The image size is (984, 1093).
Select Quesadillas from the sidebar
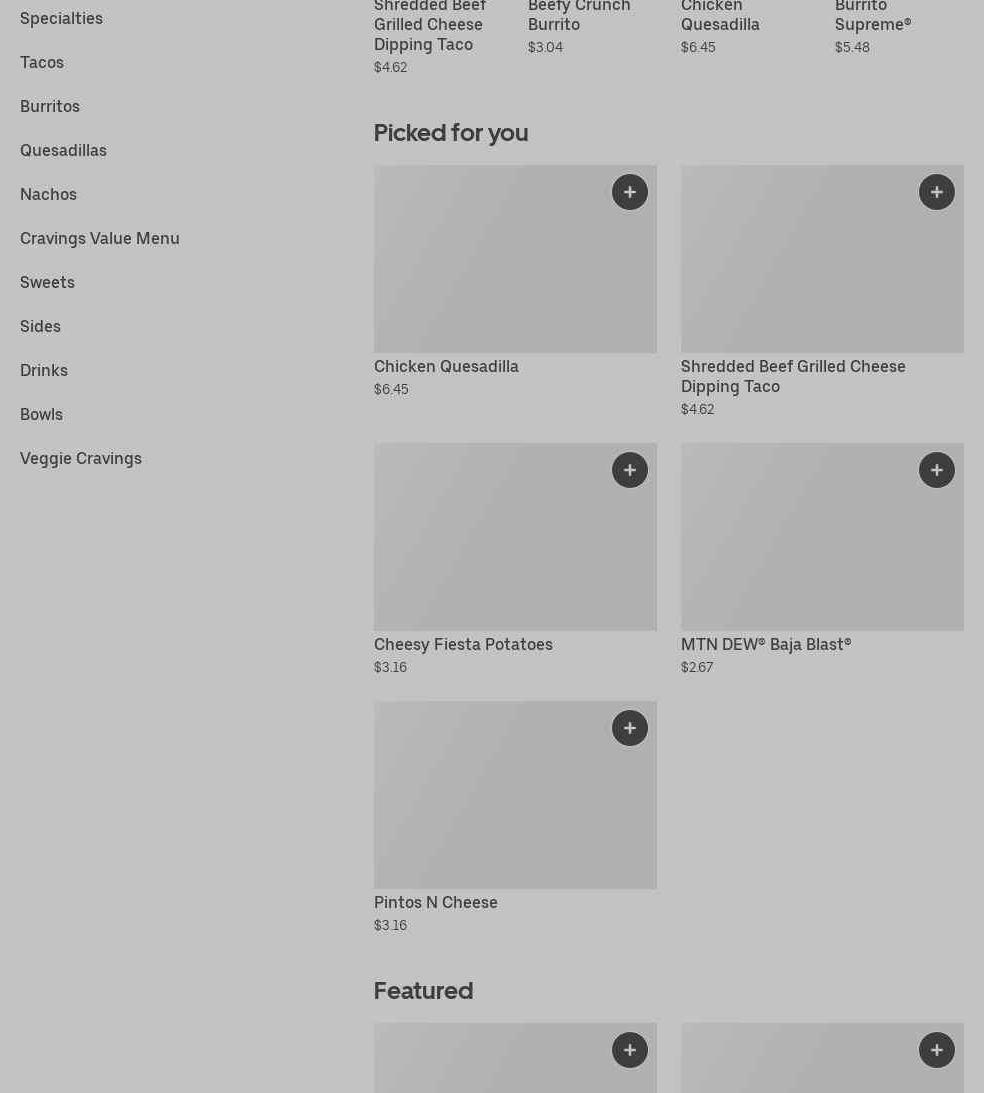pyautogui.click(x=63, y=150)
